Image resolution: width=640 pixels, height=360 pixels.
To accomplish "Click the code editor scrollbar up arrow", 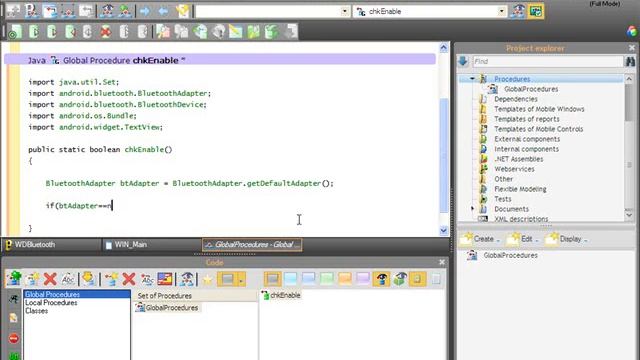I will point(444,48).
